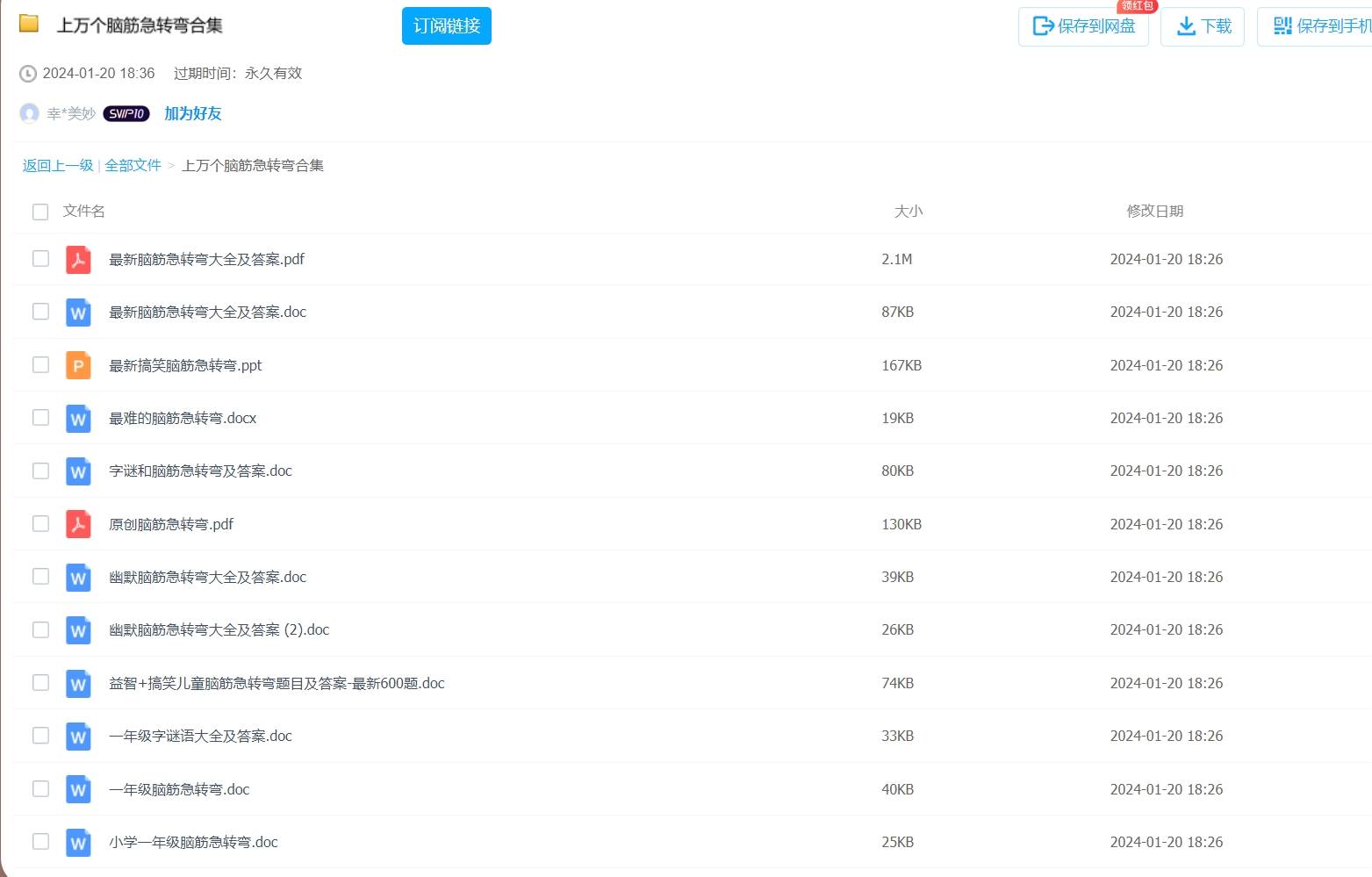1372x877 pixels.
Task: Open file 最新脑筋急转弯大全及答案.doc
Action: tap(207, 312)
